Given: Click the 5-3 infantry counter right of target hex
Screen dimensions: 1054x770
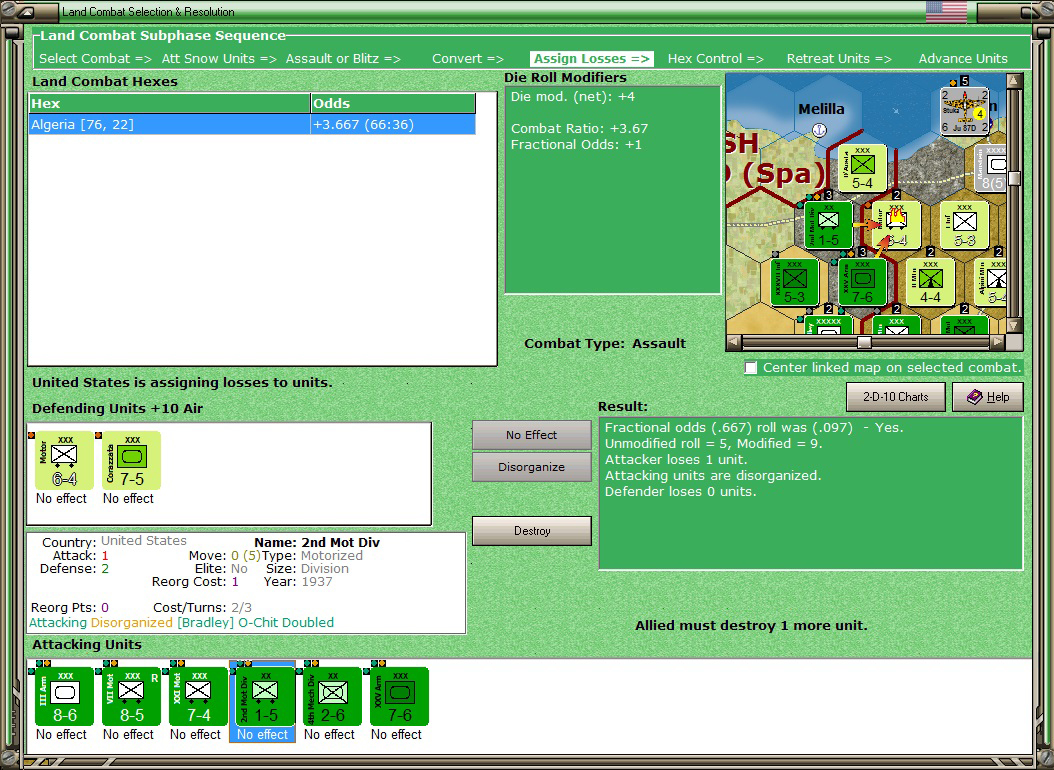Looking at the screenshot, I should [x=965, y=226].
